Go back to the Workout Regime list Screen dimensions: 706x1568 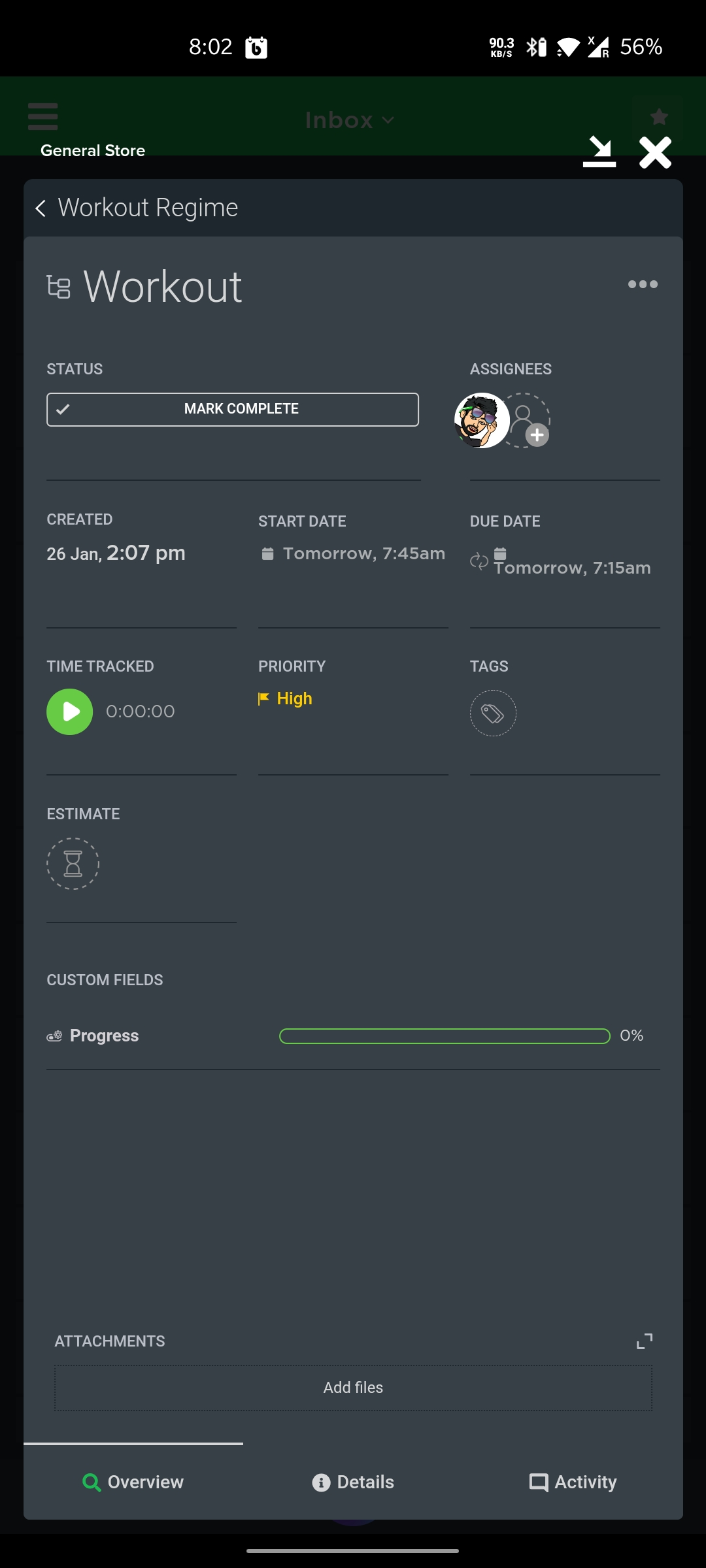tap(41, 208)
